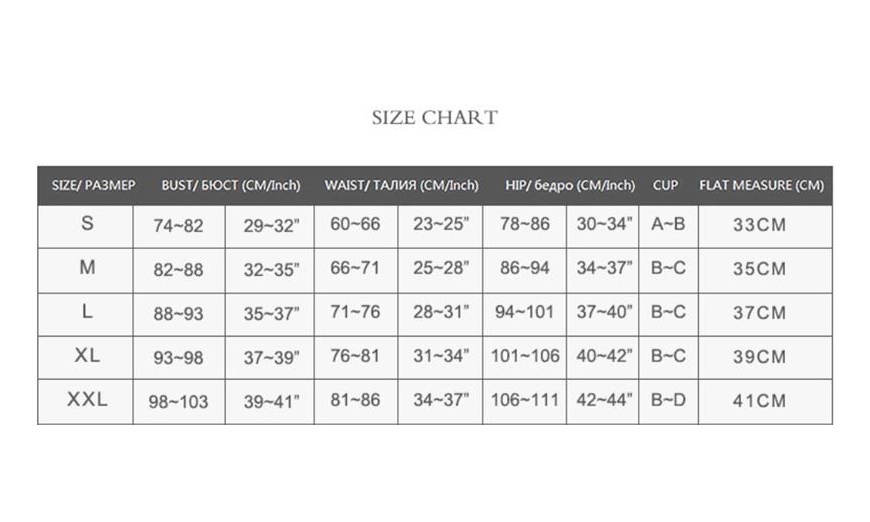
Task: Select the L size row label
Action: click(x=87, y=312)
